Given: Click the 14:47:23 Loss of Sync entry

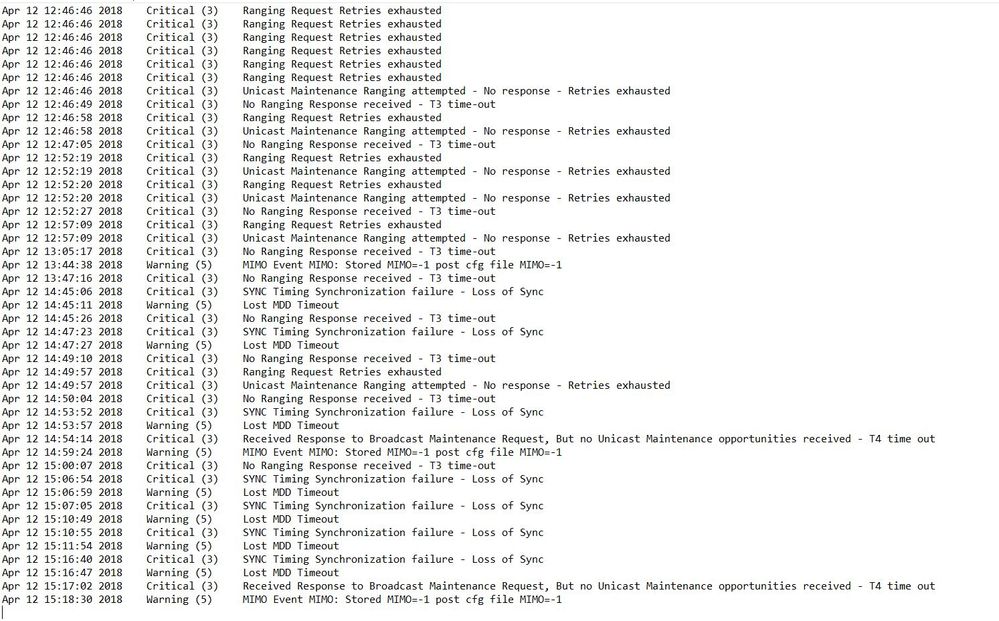Looking at the screenshot, I should point(393,332).
